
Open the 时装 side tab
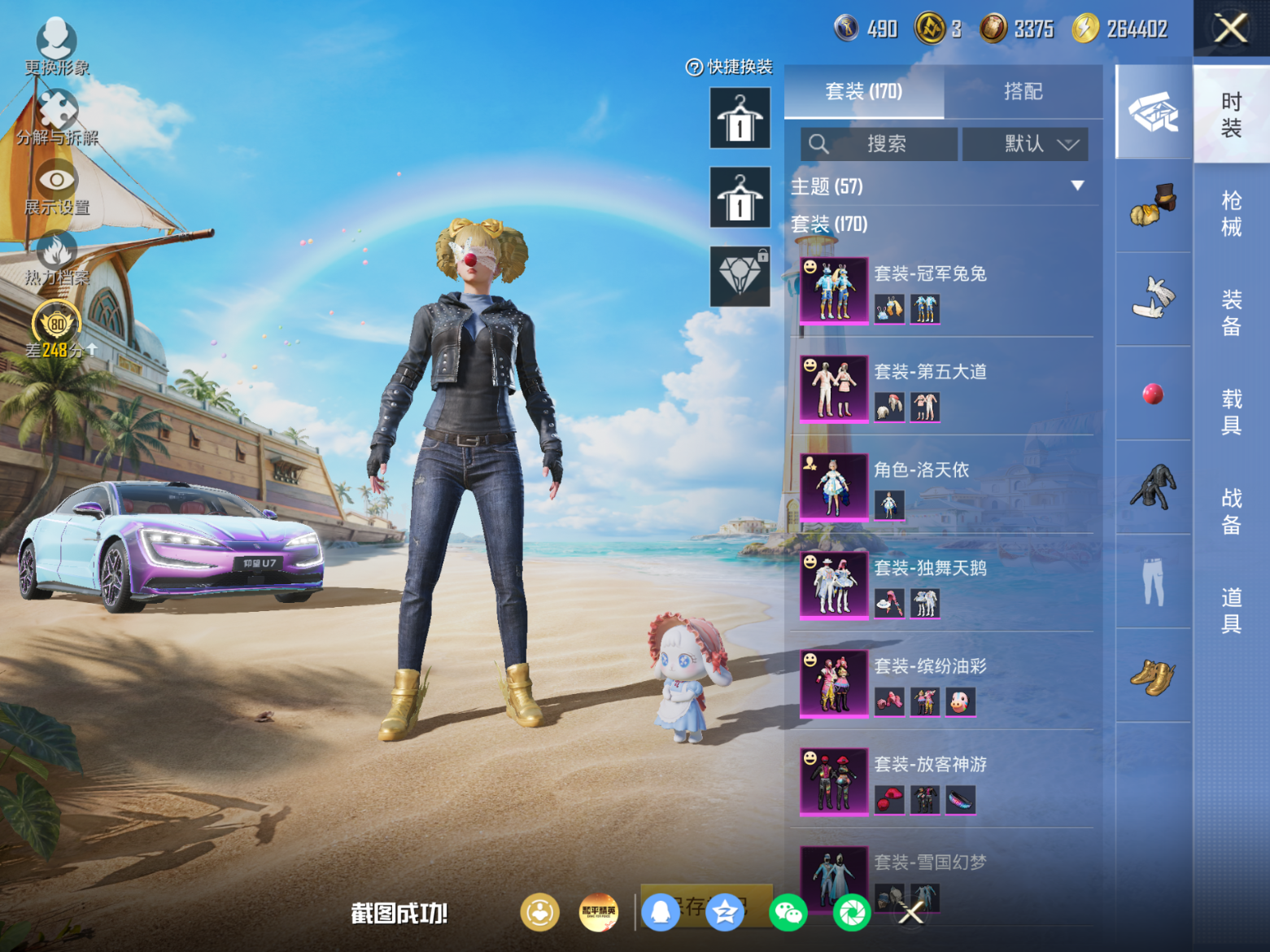1231,115
